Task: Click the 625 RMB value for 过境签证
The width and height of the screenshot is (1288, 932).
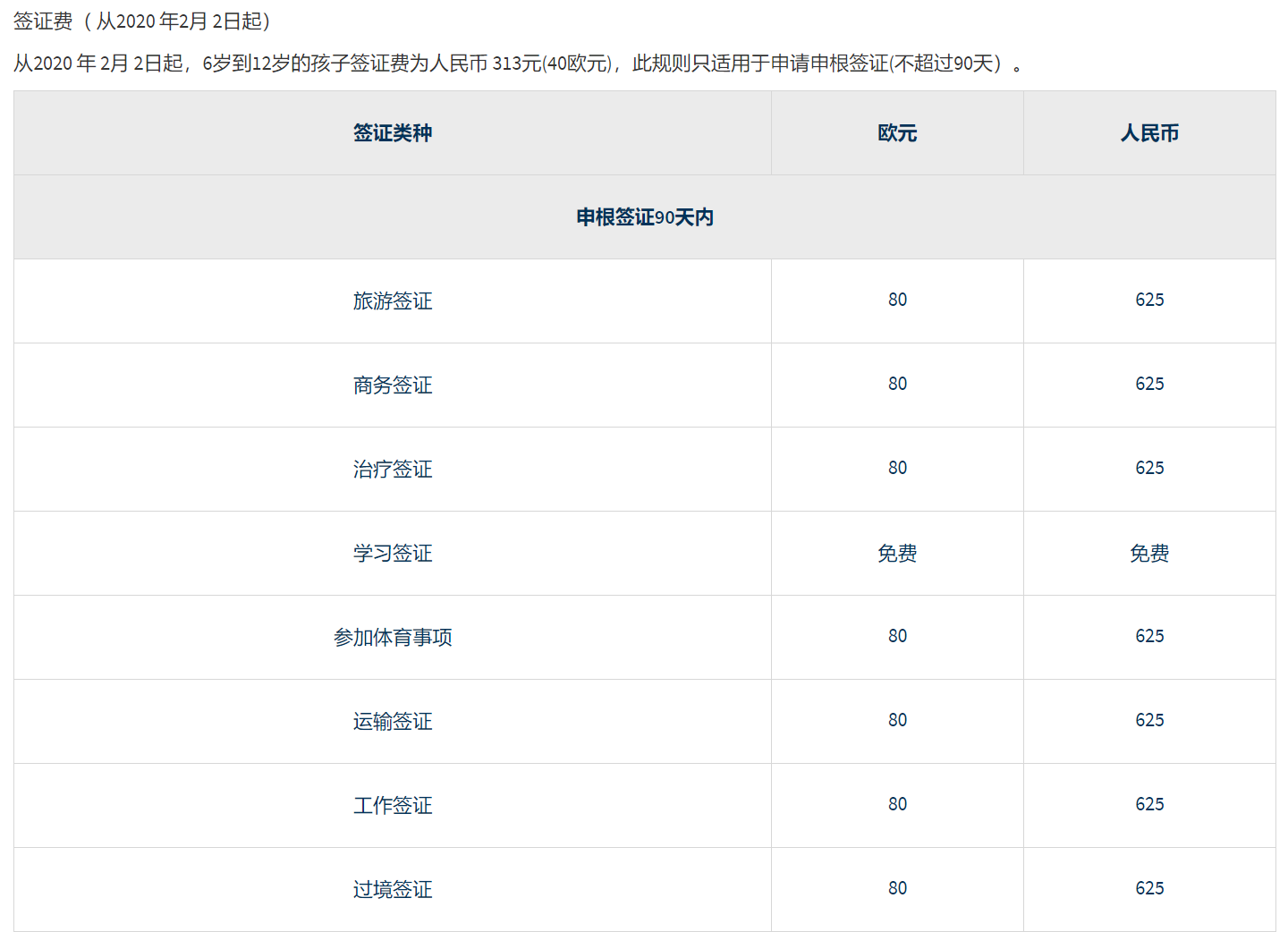Action: (x=1149, y=888)
